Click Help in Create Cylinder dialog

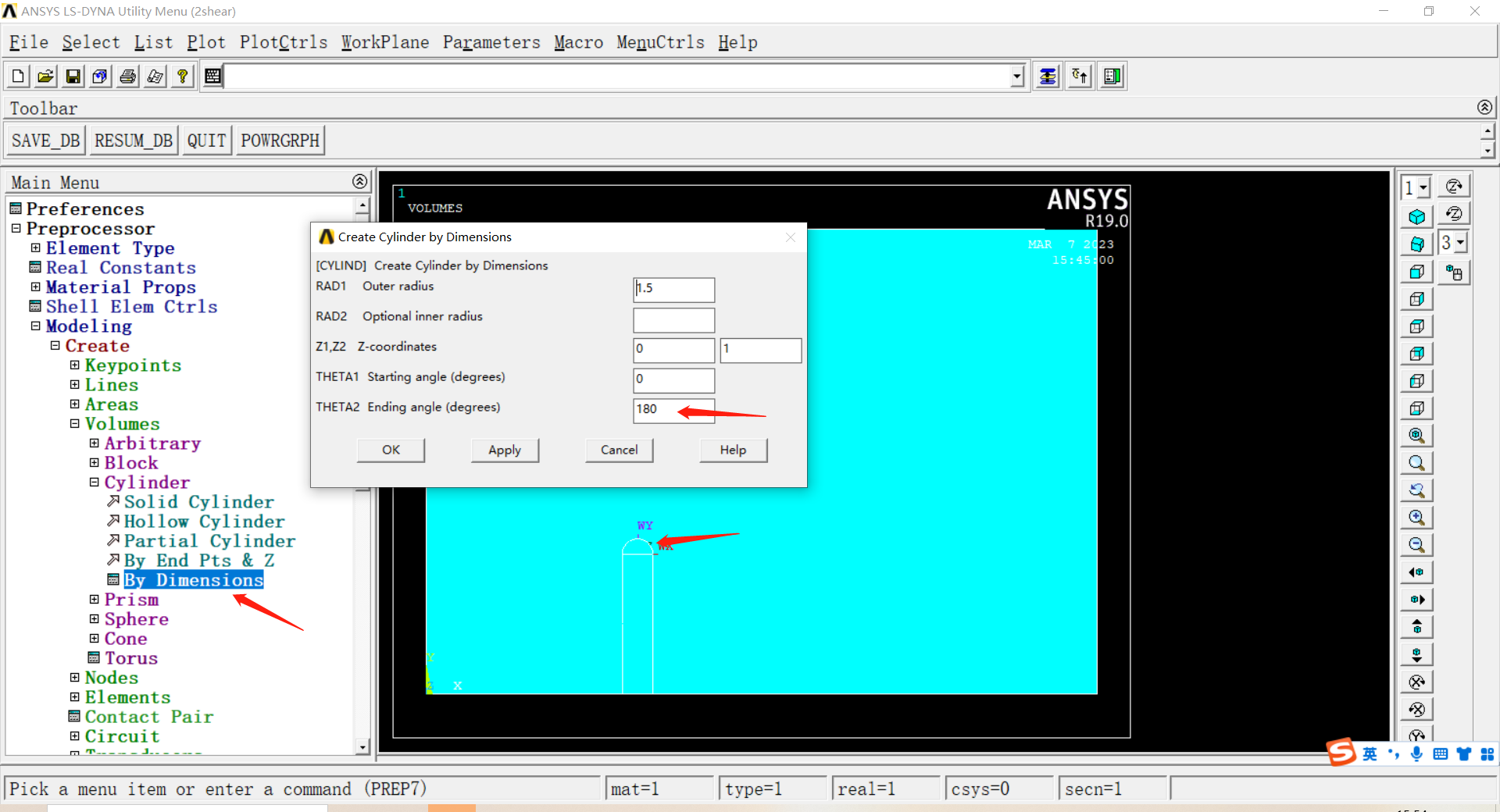[733, 450]
